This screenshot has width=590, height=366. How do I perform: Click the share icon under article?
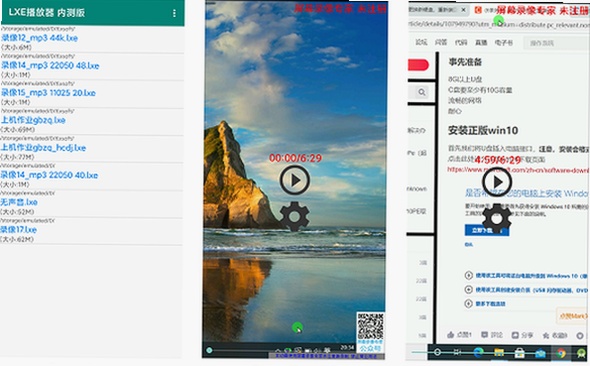(515, 335)
